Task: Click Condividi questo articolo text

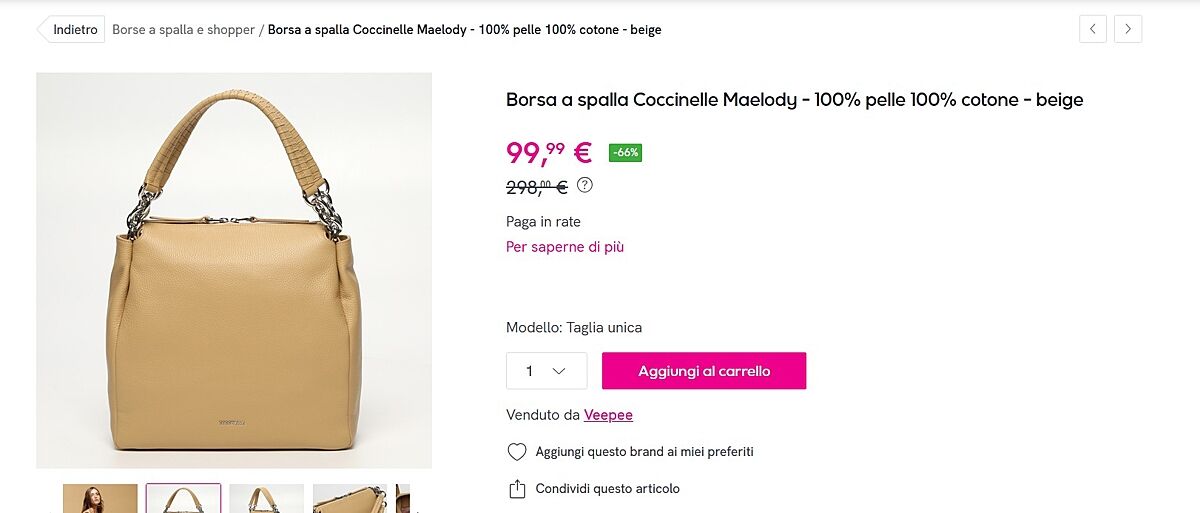Action: pyautogui.click(x=607, y=489)
